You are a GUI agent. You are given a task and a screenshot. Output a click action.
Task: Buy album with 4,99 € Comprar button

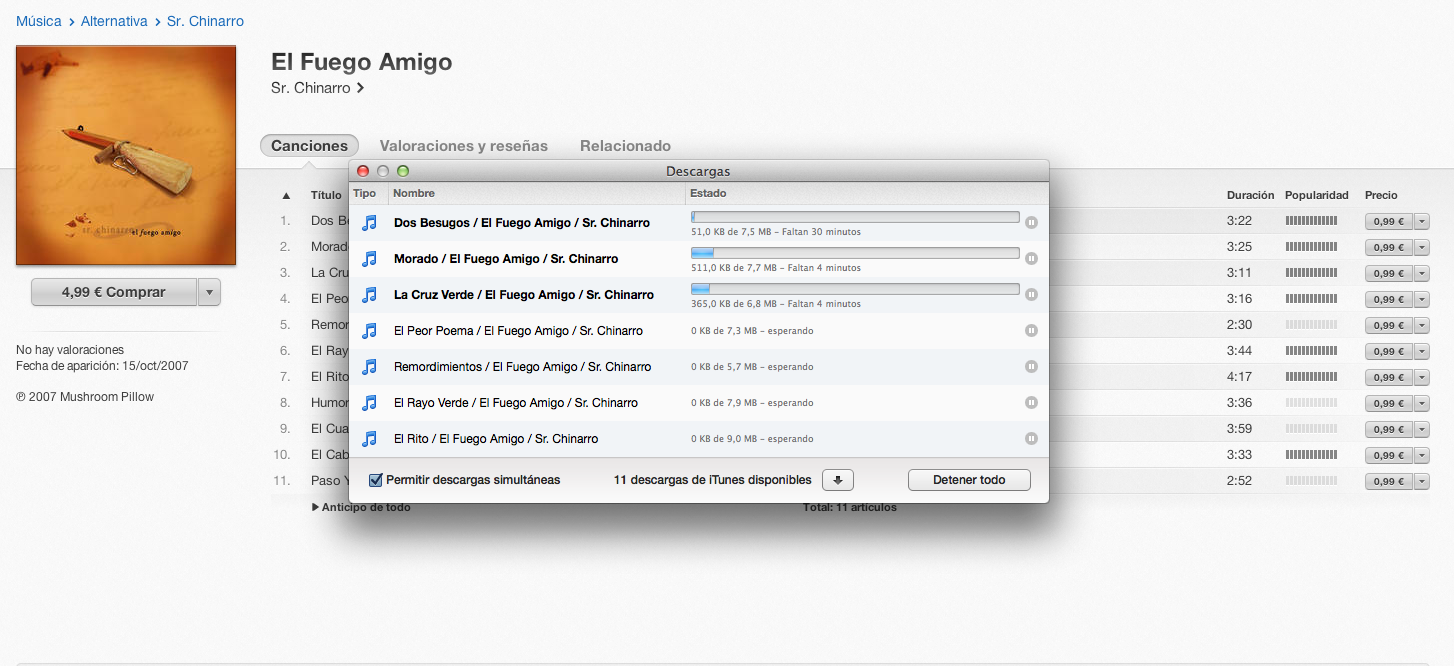[x=114, y=292]
